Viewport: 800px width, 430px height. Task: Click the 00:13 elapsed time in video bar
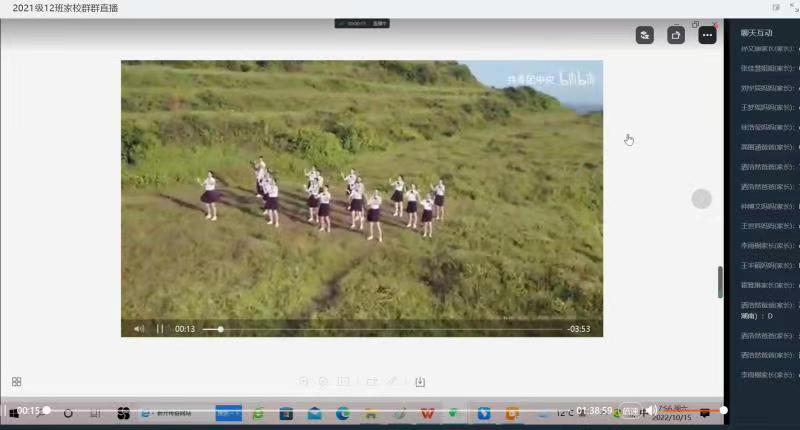pos(185,329)
